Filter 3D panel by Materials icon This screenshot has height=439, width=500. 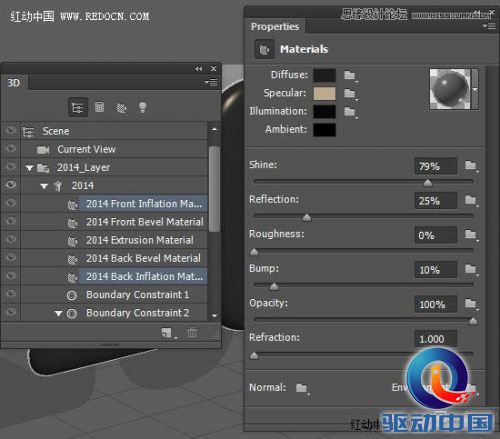coord(121,107)
